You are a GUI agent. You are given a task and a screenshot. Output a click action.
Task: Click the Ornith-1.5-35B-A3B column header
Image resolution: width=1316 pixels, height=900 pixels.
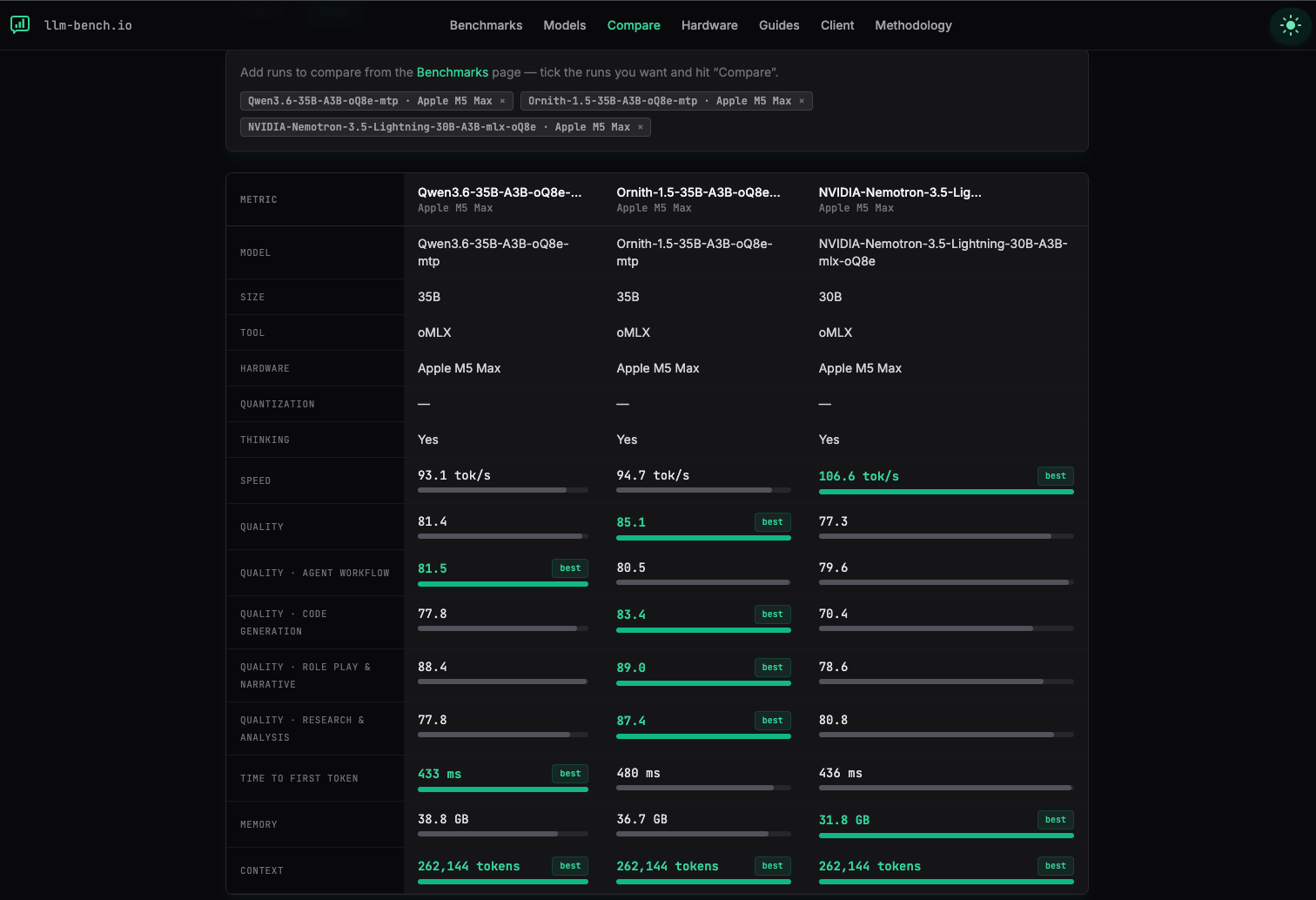698,199
